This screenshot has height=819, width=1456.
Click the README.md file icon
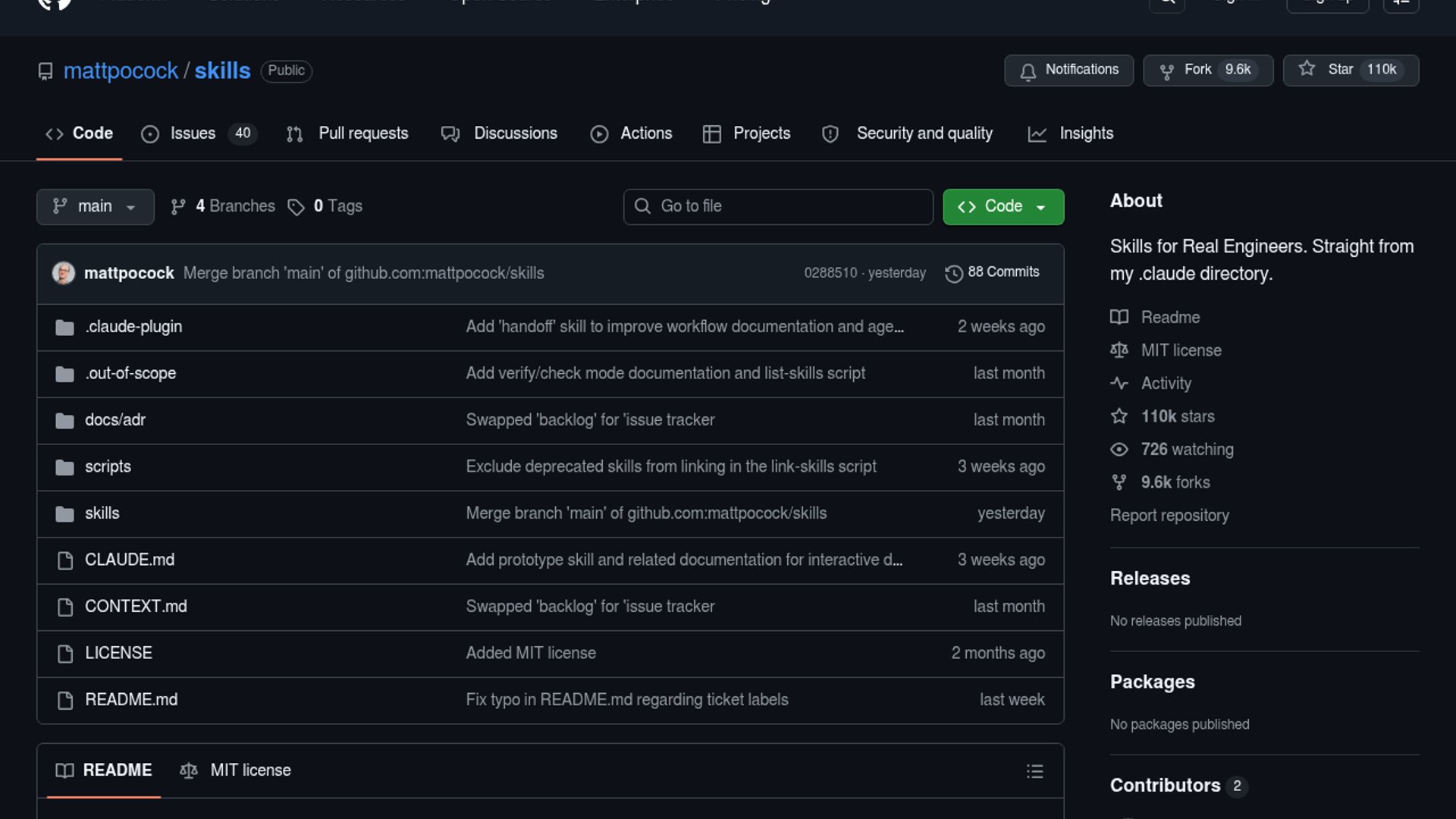click(65, 701)
